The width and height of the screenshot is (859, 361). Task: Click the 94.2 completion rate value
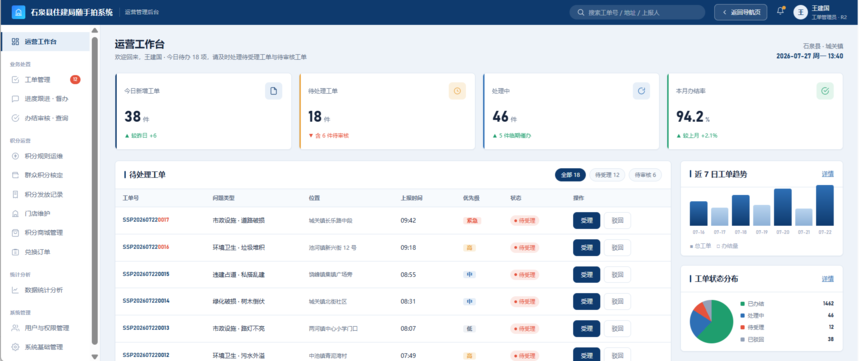tap(690, 117)
